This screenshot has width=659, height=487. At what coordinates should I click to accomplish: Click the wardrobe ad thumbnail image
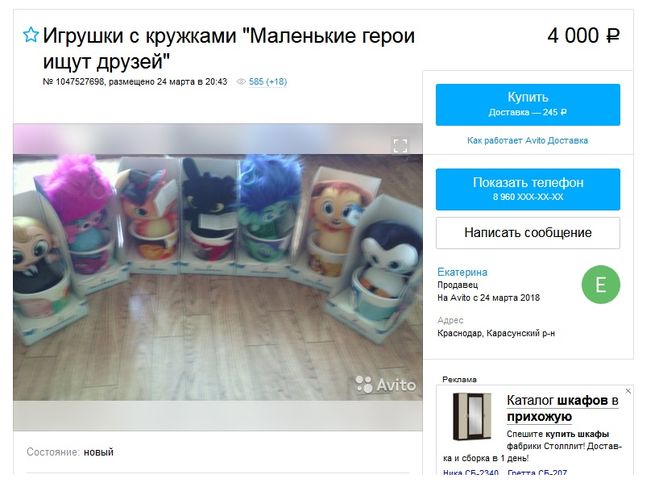(x=472, y=416)
